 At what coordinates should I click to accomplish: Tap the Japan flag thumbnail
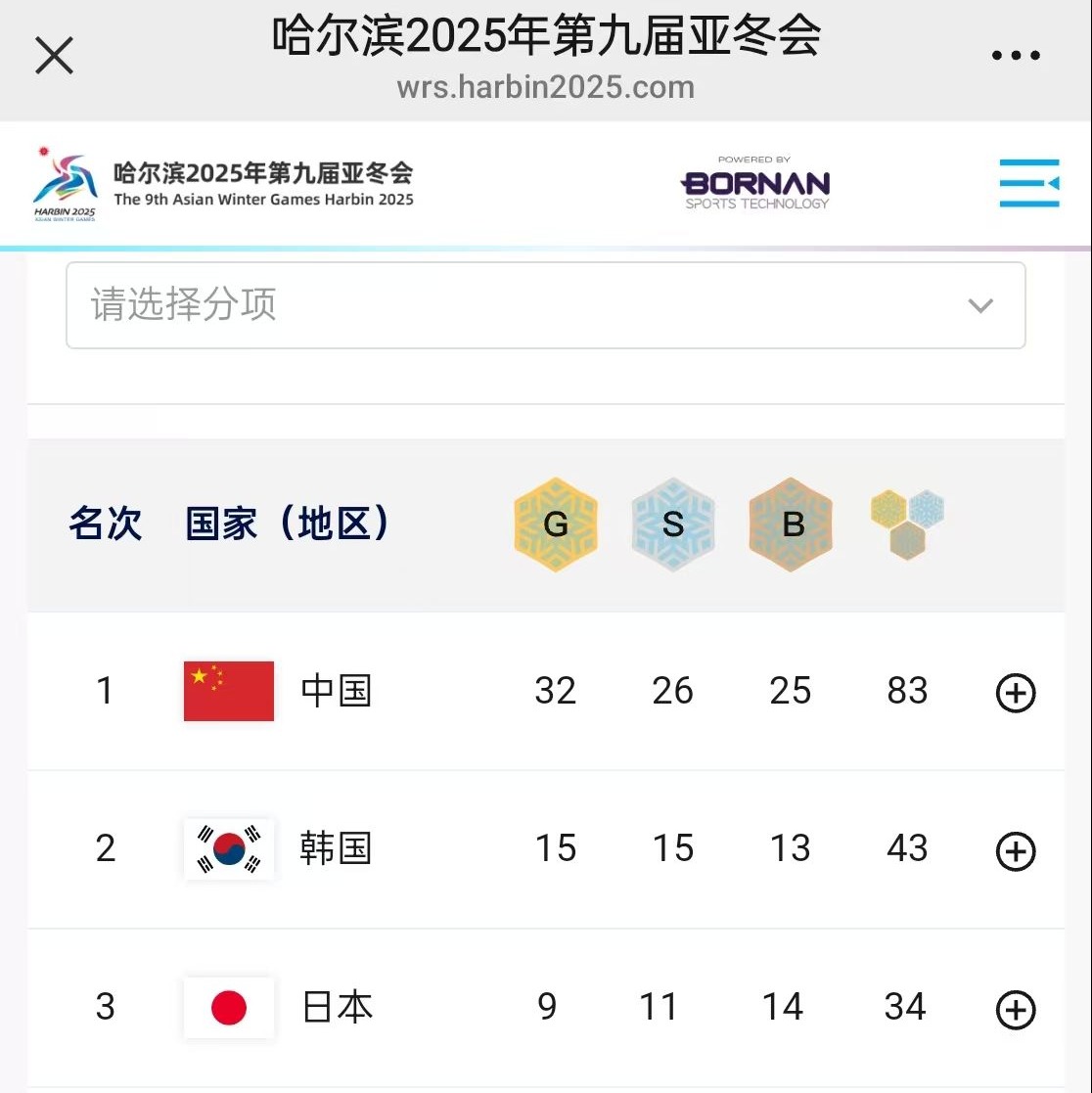tap(229, 1007)
